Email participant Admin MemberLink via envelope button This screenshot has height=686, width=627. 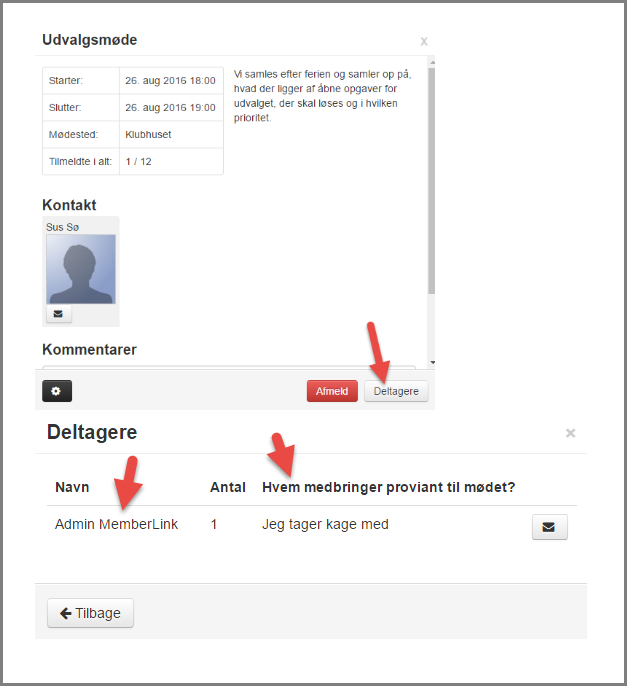click(x=549, y=526)
